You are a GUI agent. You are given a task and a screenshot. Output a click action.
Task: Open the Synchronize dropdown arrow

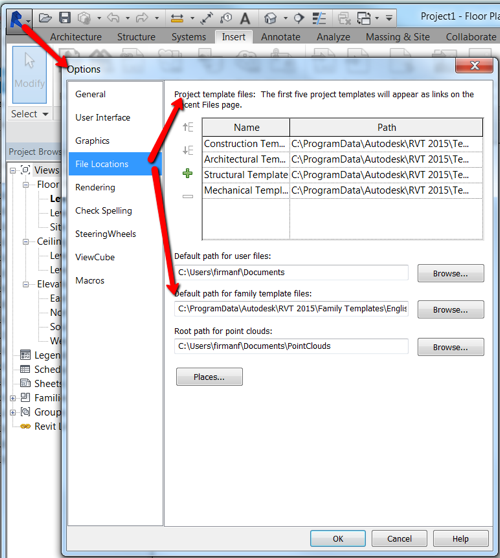click(x=99, y=18)
